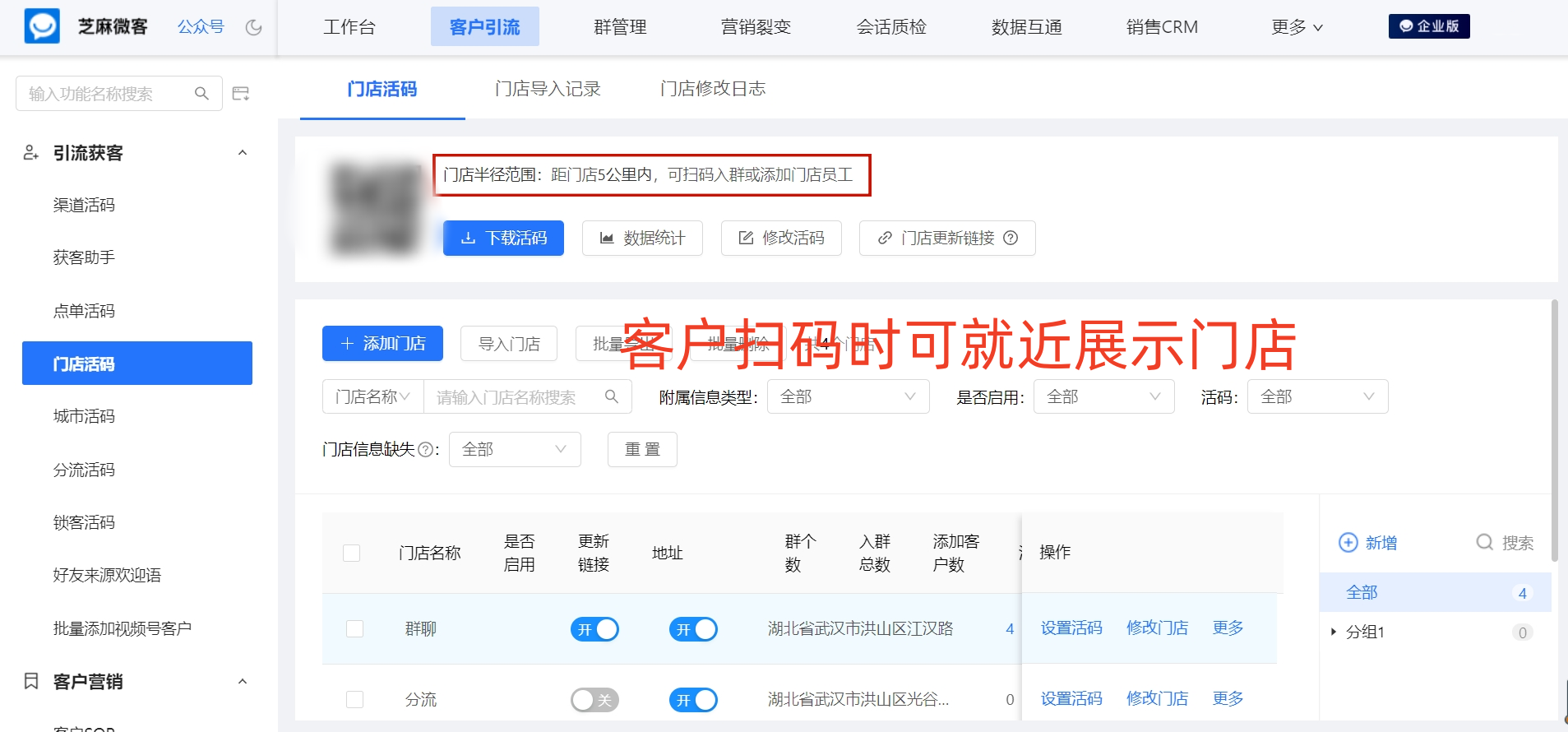Click 更多 link for 分流 row
1568x732 pixels.
pos(1228,698)
